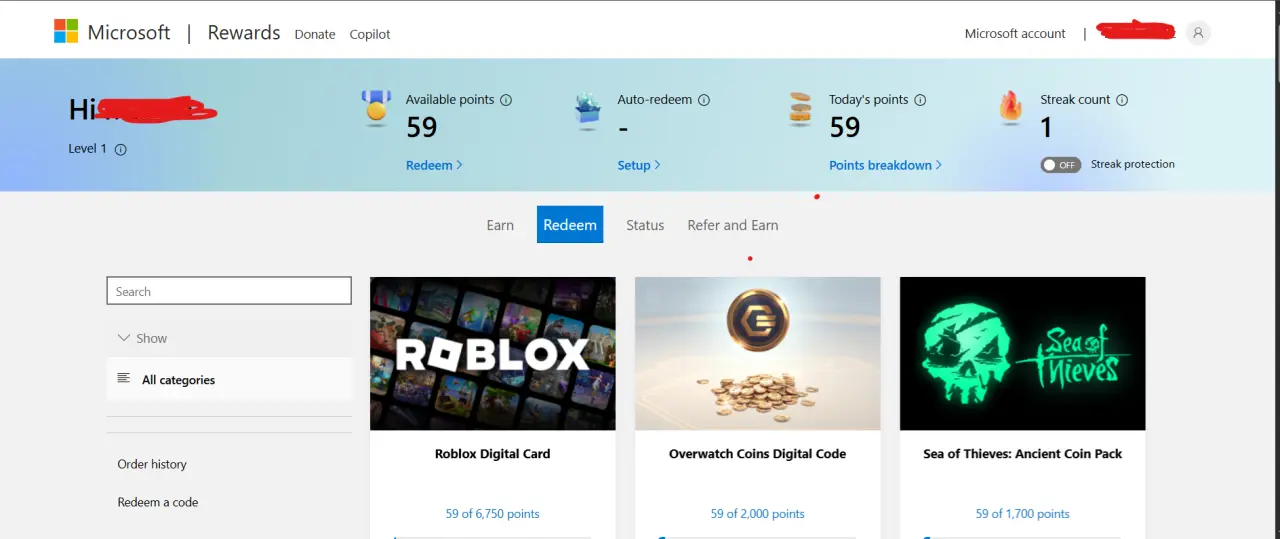Click the Microsoft logo

tap(112, 32)
